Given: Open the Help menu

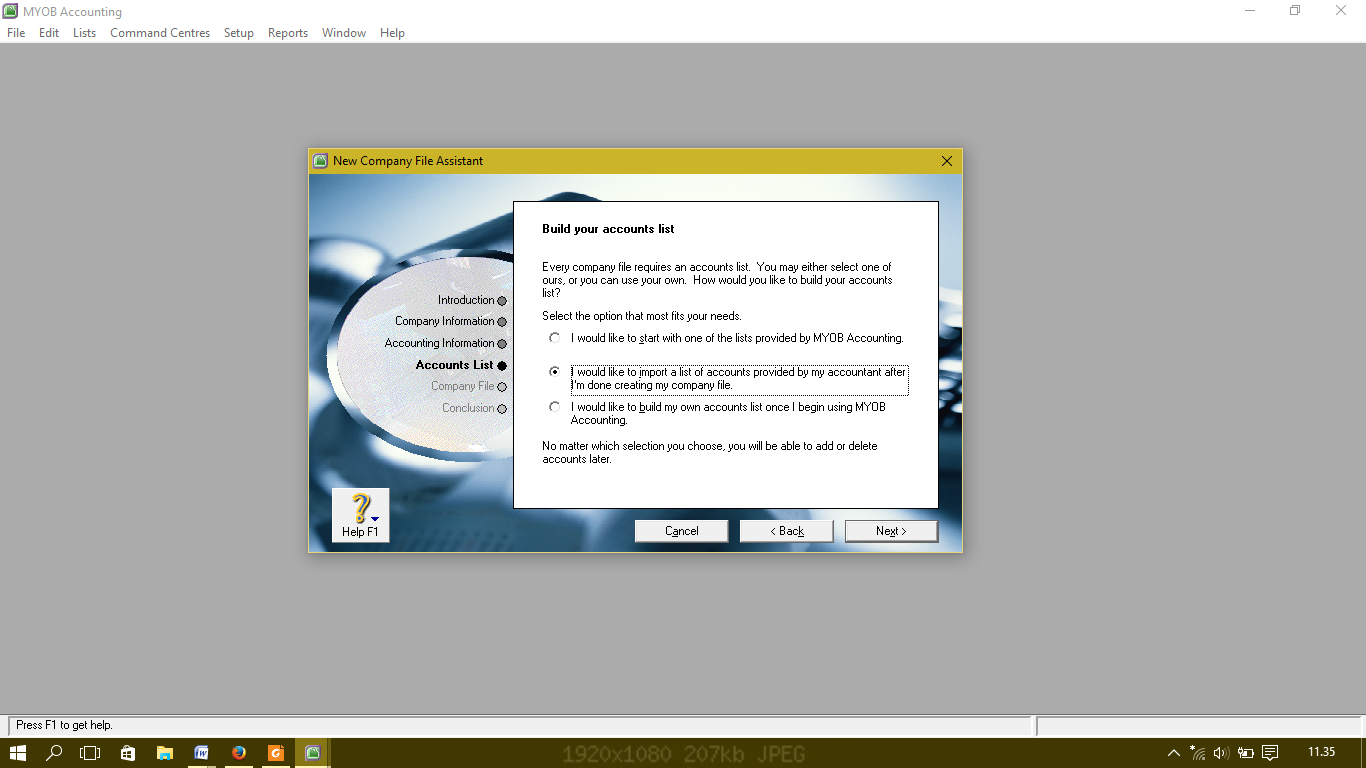Looking at the screenshot, I should click(393, 33).
